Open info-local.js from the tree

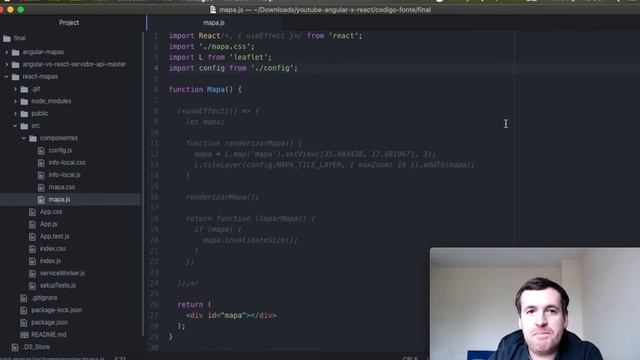click(x=64, y=175)
